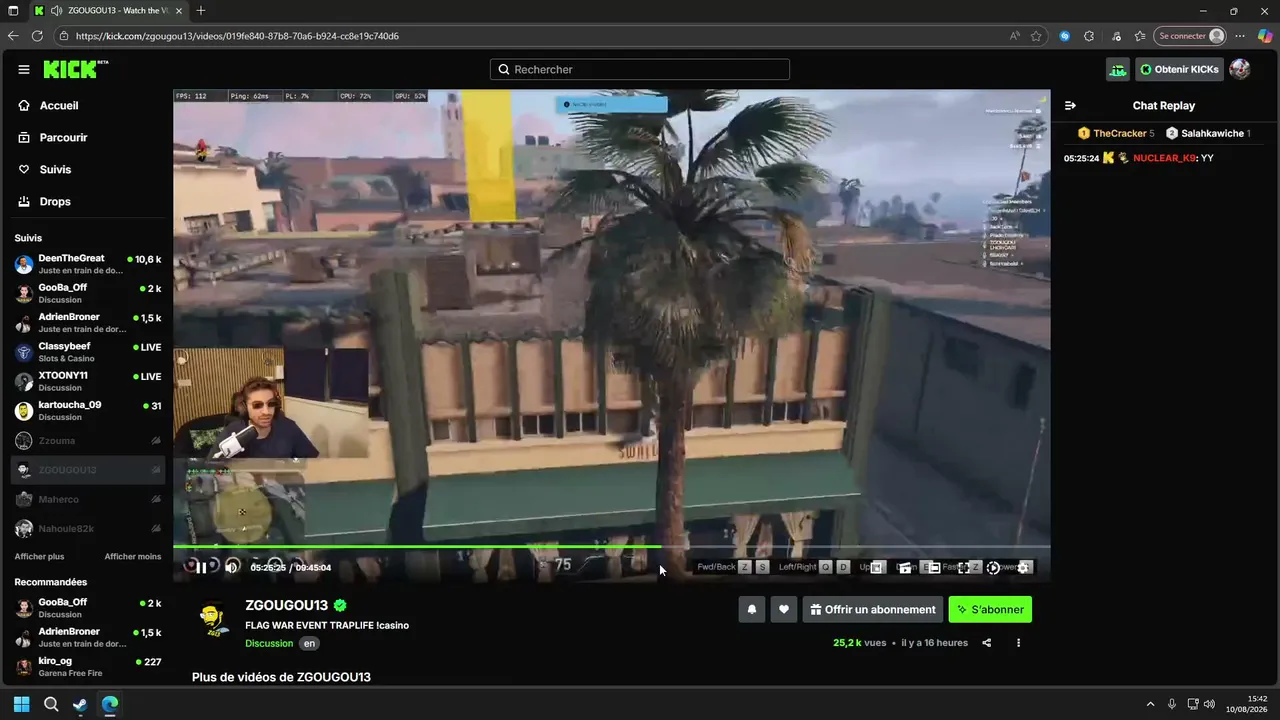Screen dimensions: 1280x720
Task: Click ZGOUGOU13 channel avatar
Action: coord(214,618)
